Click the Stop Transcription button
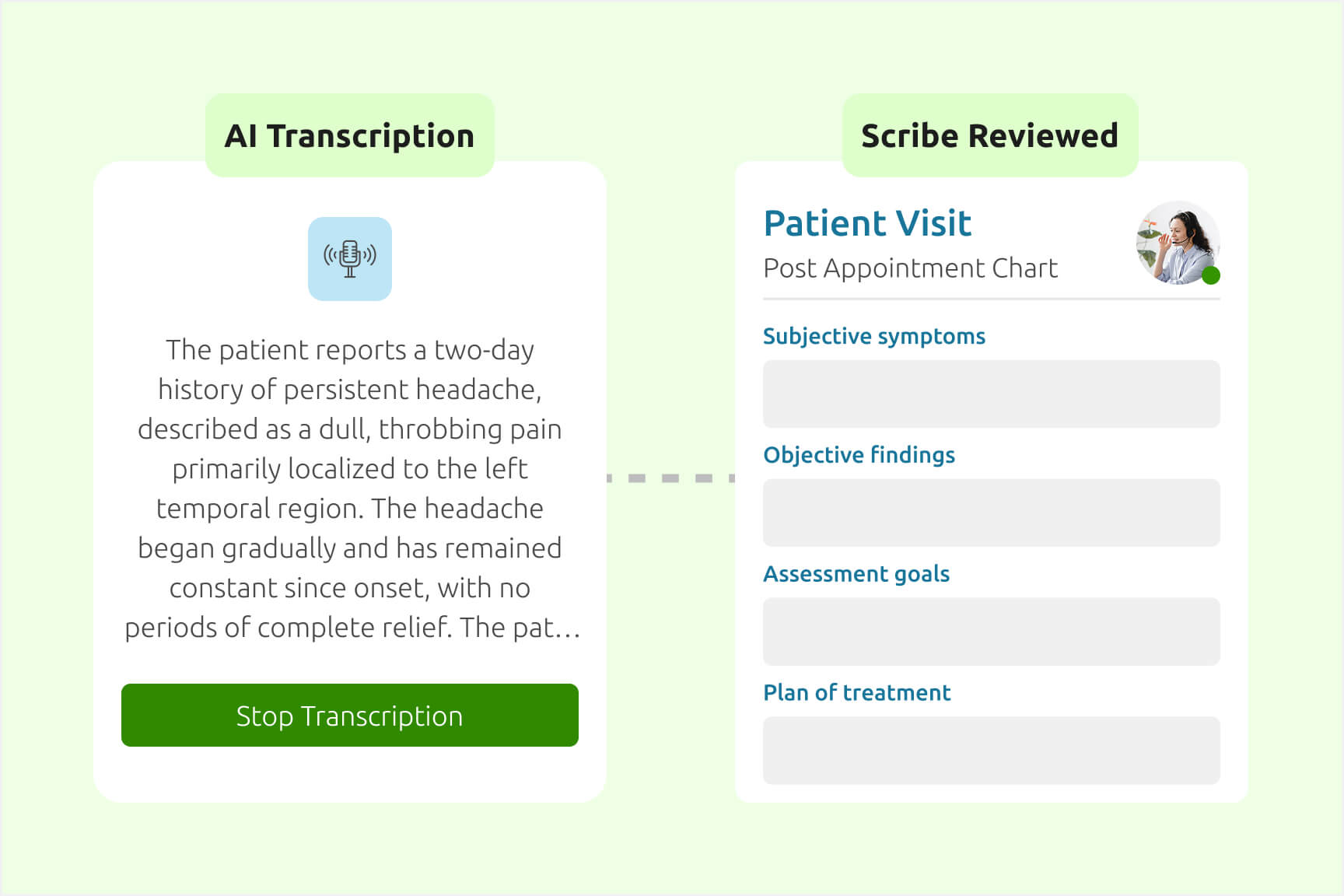 (x=350, y=715)
